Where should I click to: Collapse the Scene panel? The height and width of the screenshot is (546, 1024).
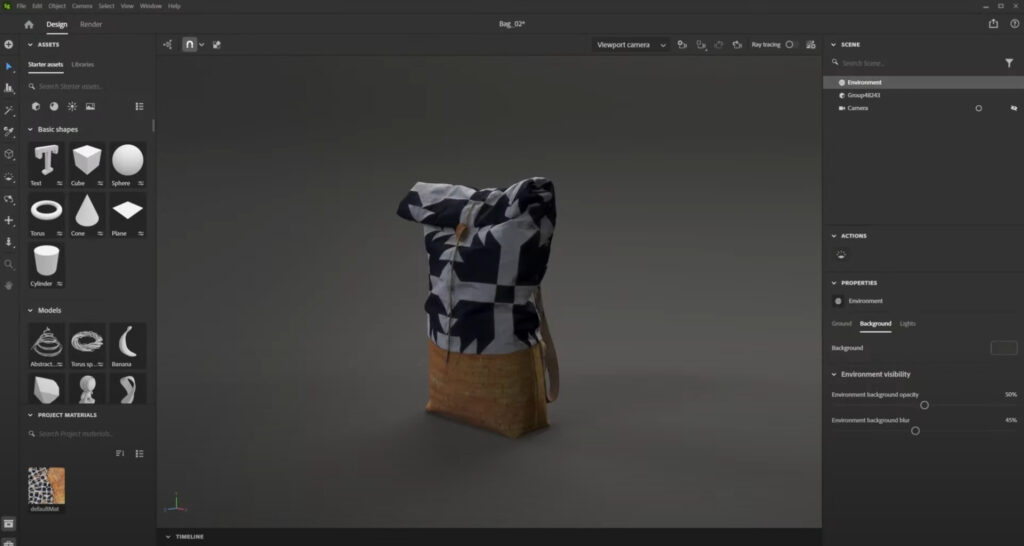tap(833, 44)
